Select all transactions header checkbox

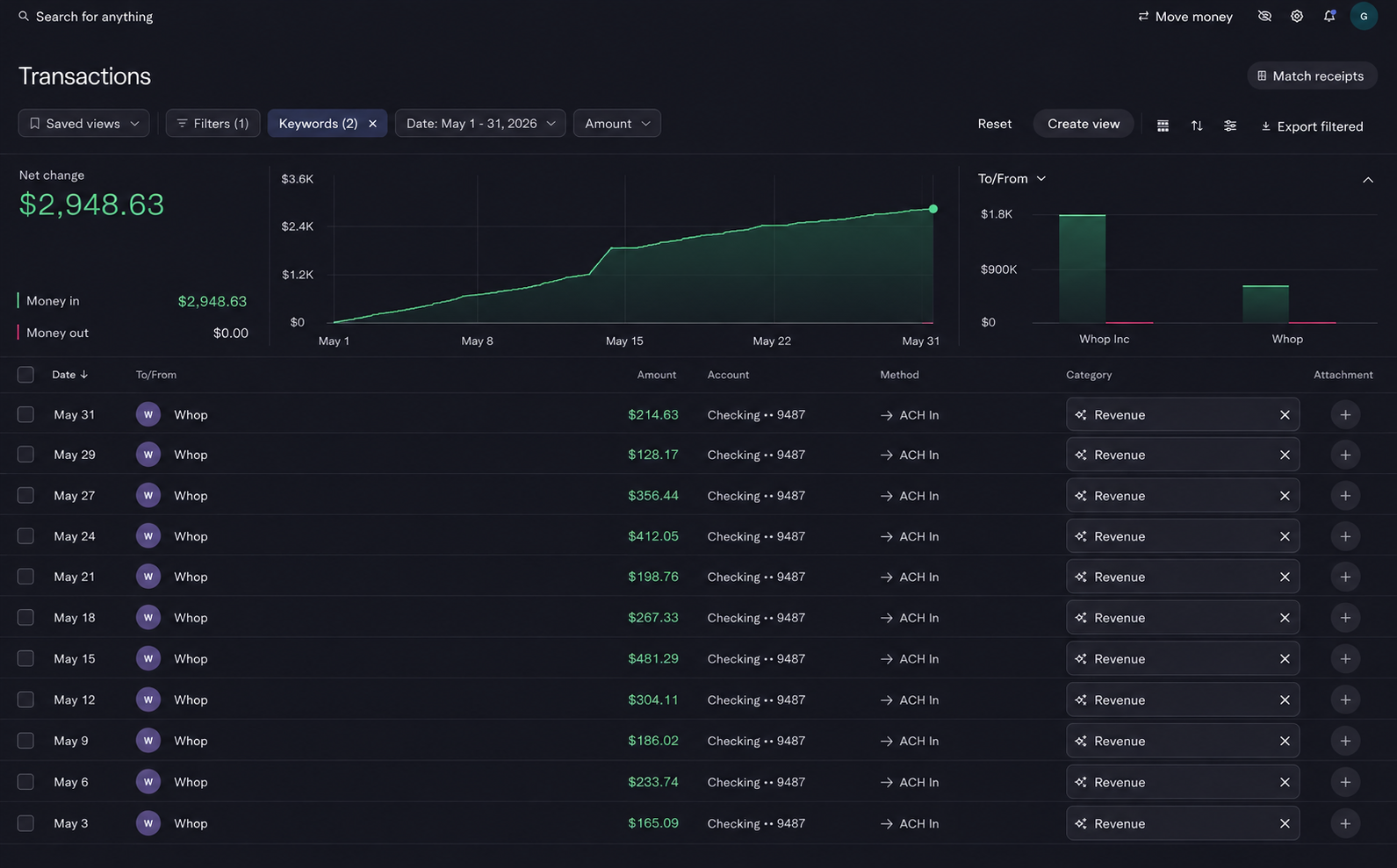point(25,375)
